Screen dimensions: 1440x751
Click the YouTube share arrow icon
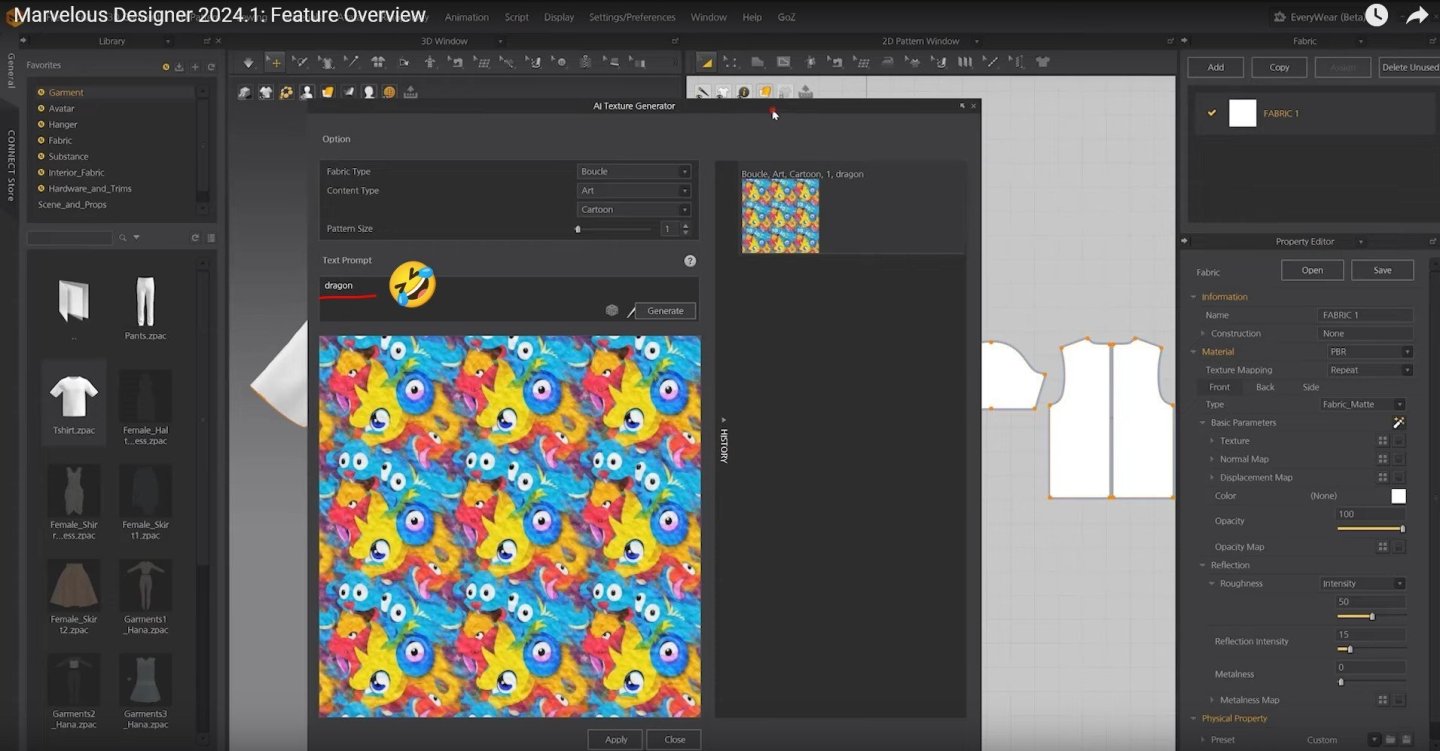point(1416,16)
